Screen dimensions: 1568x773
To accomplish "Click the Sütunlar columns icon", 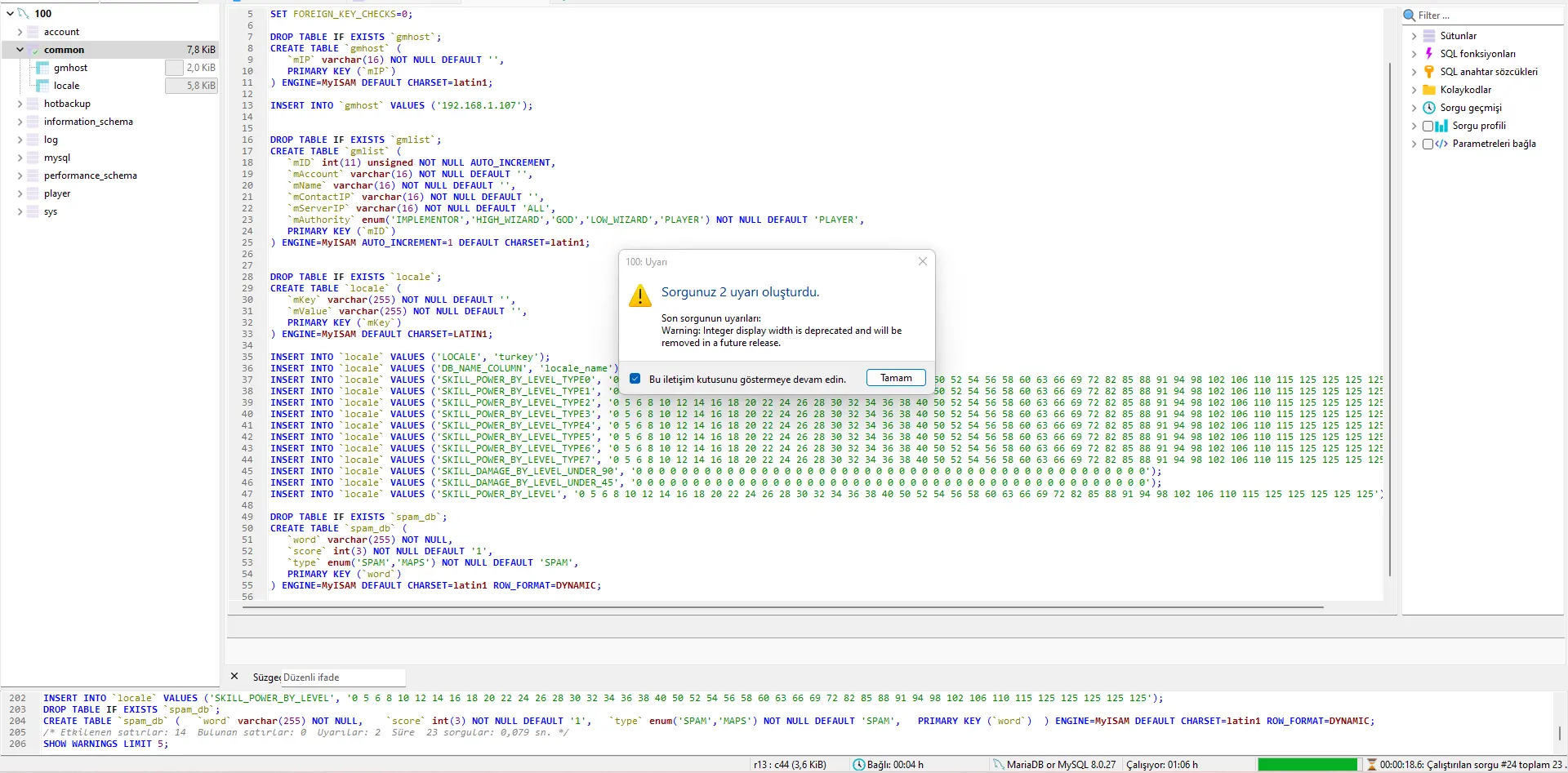I will tap(1429, 36).
